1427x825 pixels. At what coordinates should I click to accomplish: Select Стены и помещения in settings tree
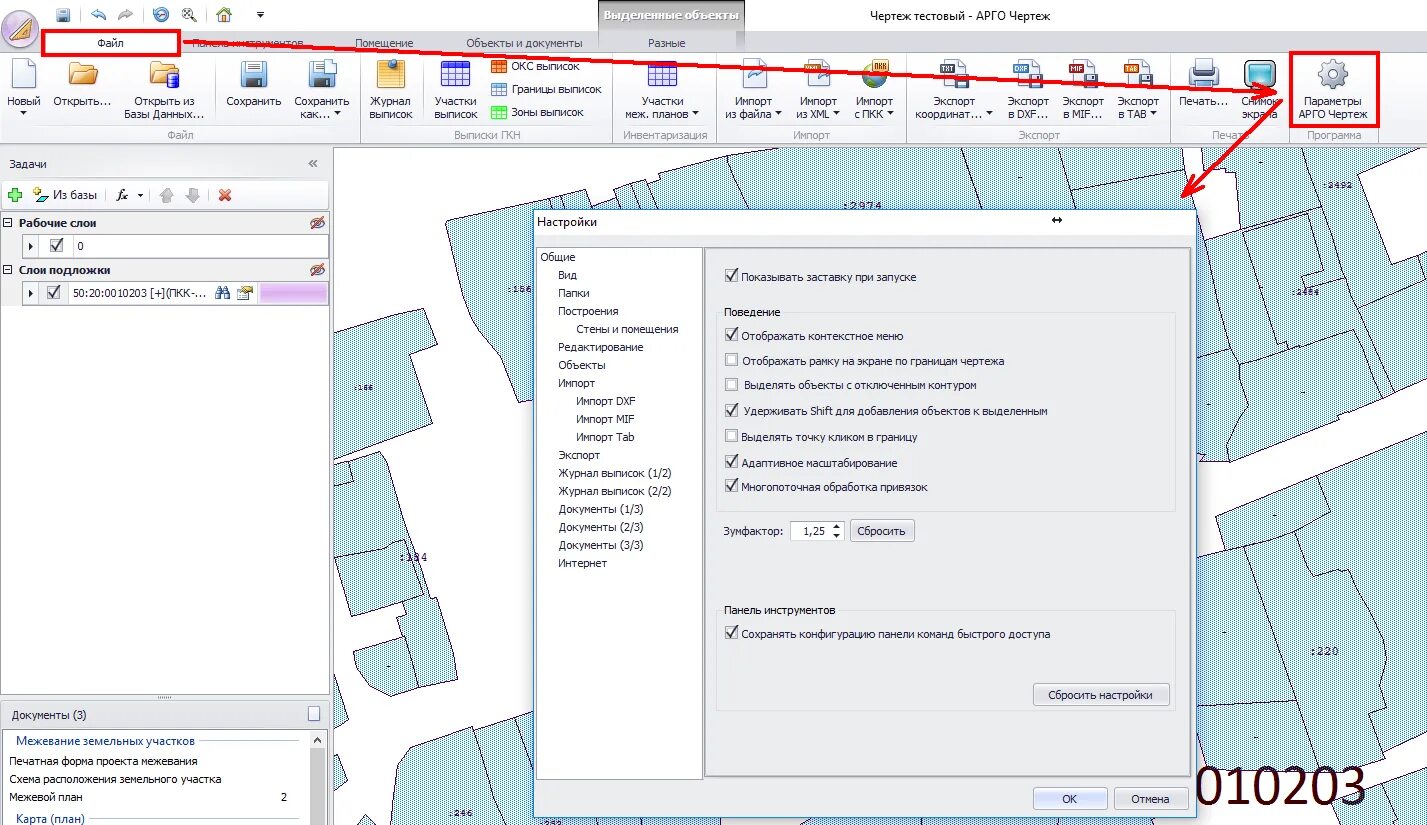point(627,329)
